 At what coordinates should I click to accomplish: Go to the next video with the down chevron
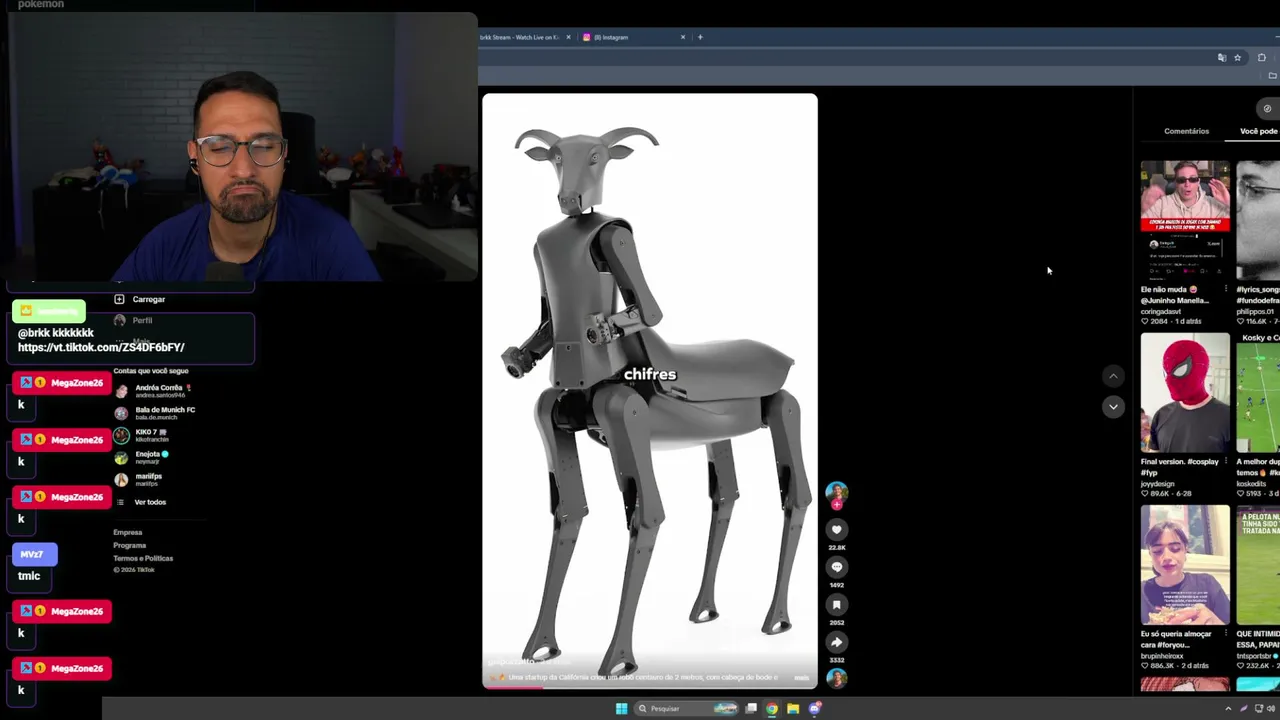point(1113,407)
